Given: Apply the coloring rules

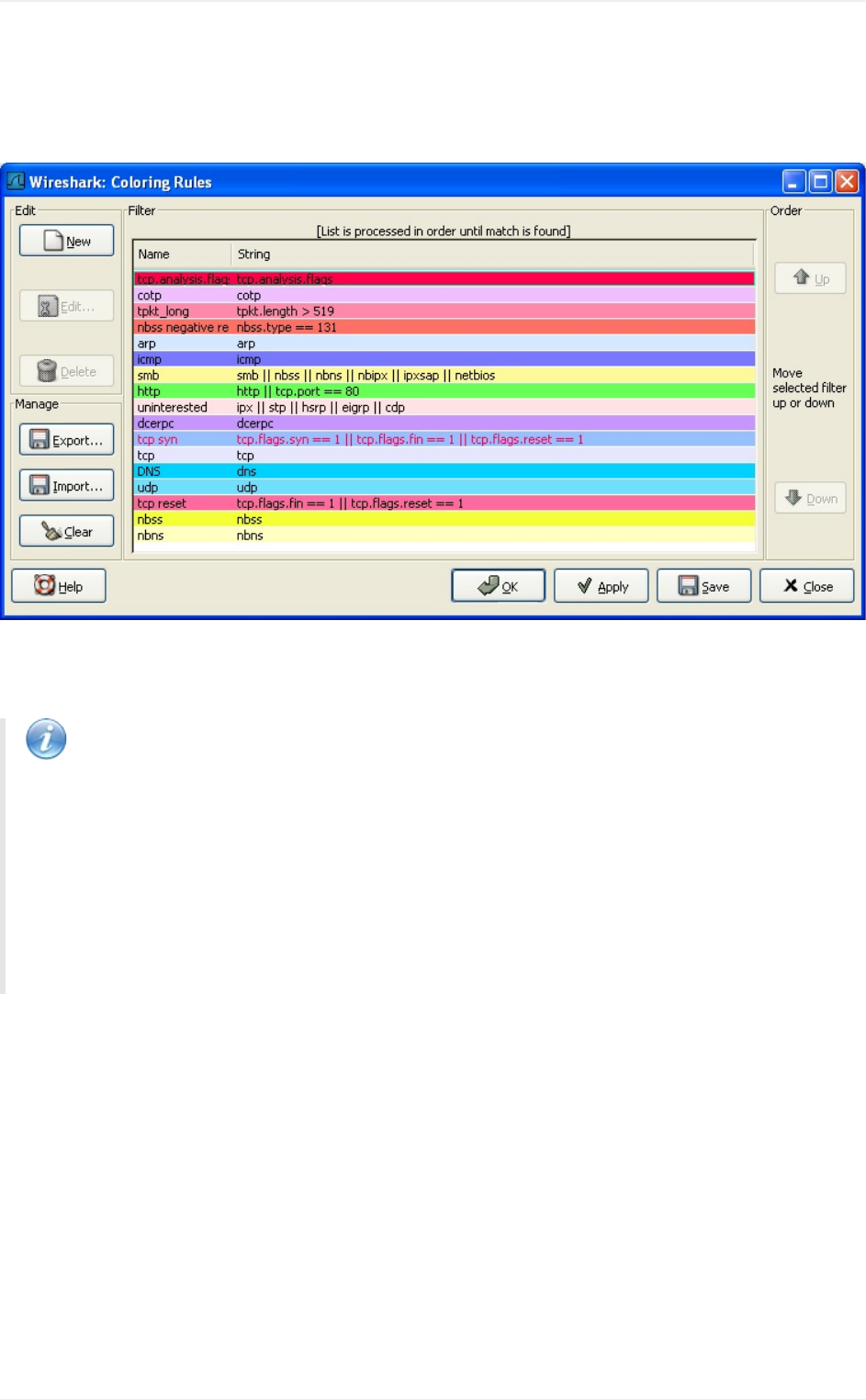Looking at the screenshot, I should point(602,586).
